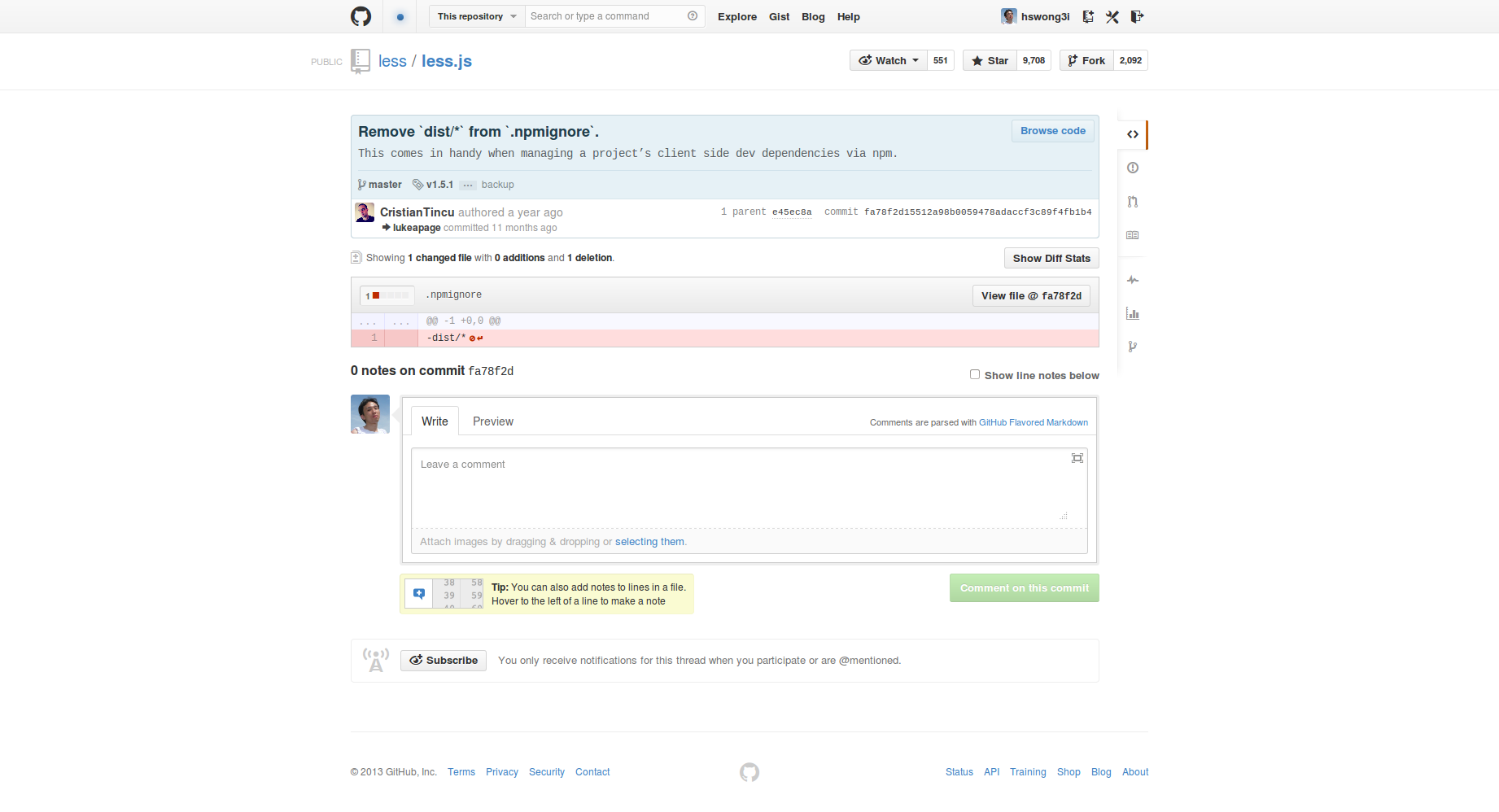The width and height of the screenshot is (1499, 812).
Task: Open the Issues sidebar icon
Action: pyautogui.click(x=1133, y=168)
